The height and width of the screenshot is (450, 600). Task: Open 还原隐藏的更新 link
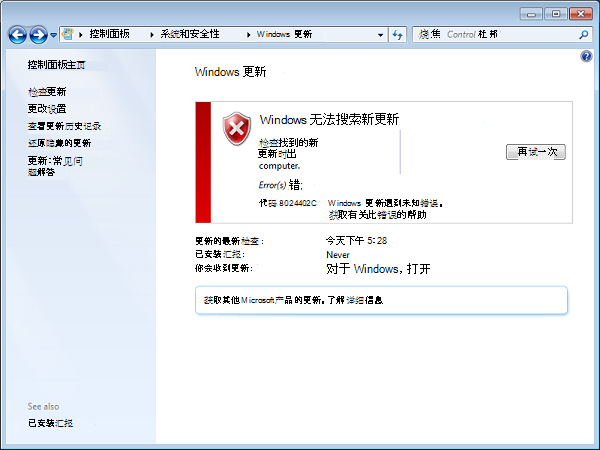tap(59, 143)
